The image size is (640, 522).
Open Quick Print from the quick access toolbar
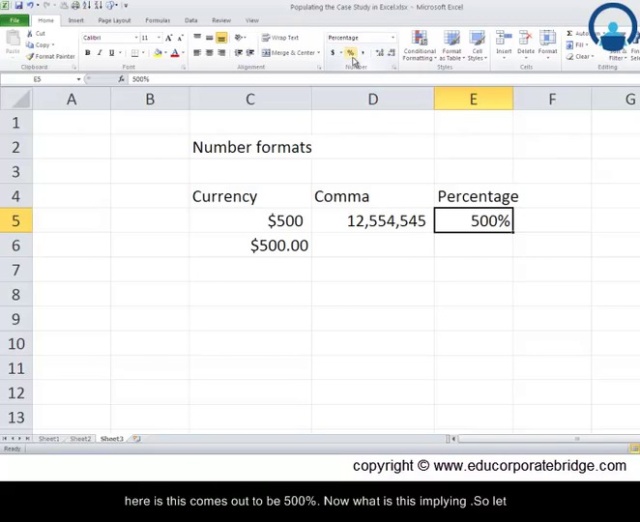point(76,6)
